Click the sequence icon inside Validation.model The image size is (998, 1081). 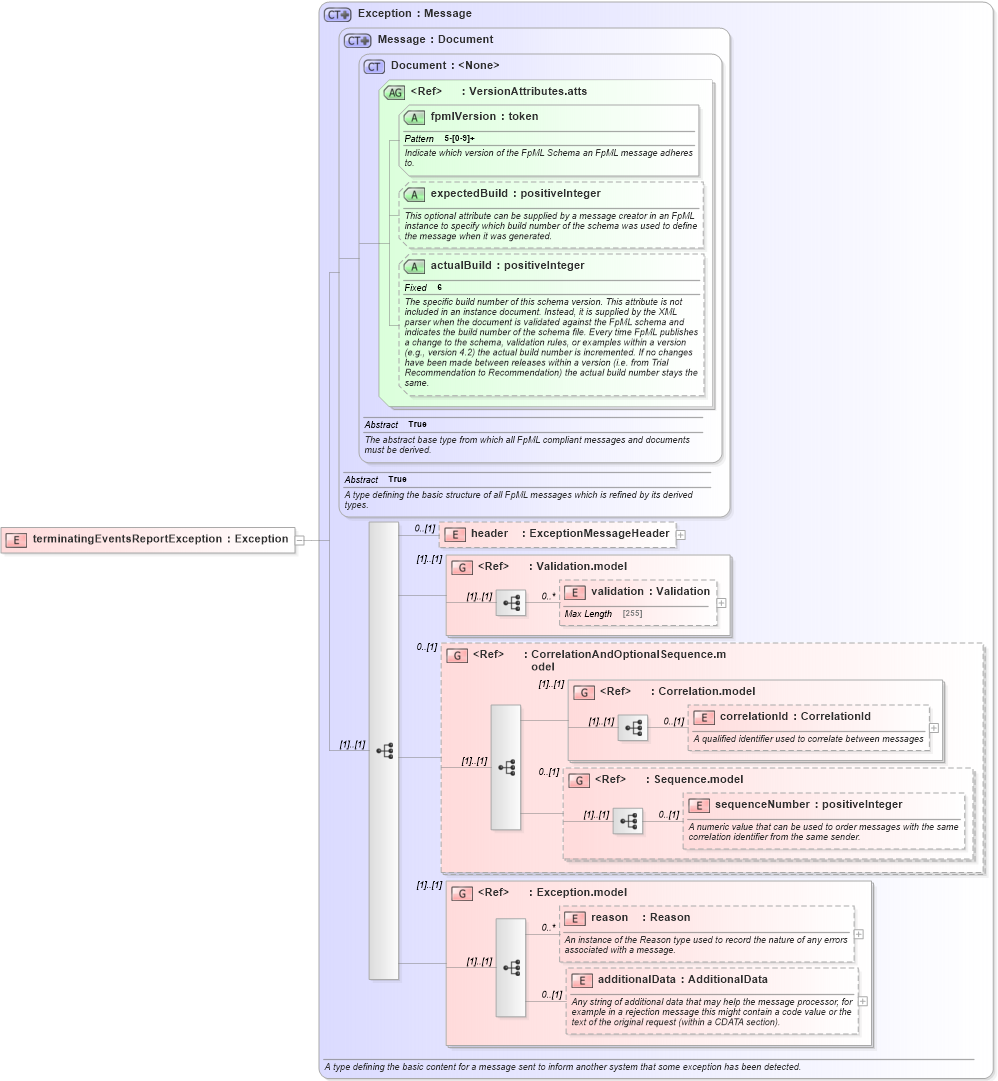[511, 603]
